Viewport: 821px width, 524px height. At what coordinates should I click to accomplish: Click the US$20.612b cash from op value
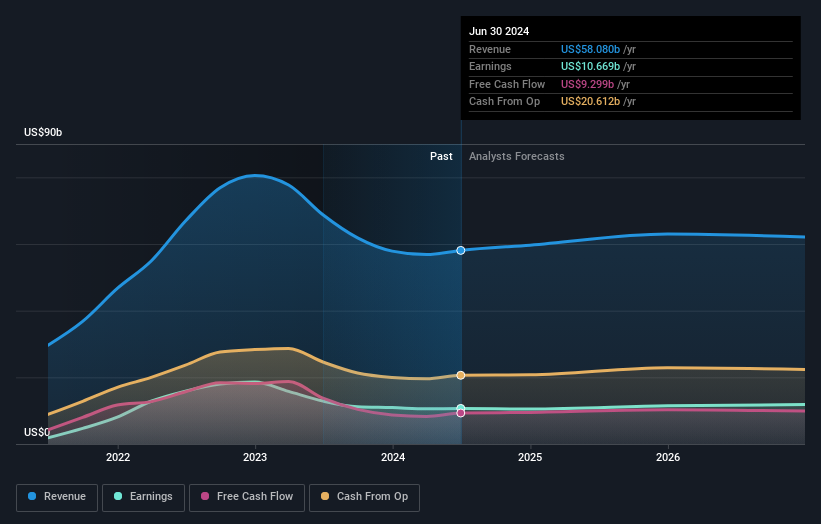(590, 102)
